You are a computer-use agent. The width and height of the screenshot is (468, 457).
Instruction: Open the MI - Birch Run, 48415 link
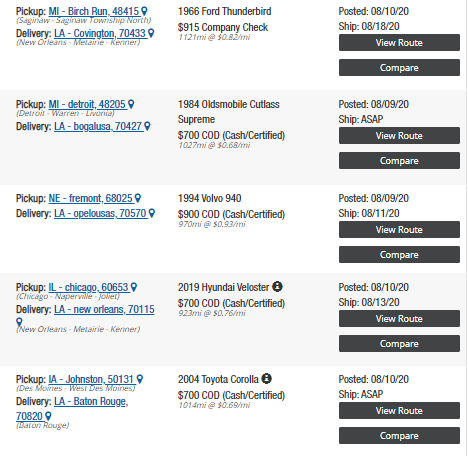(x=94, y=11)
